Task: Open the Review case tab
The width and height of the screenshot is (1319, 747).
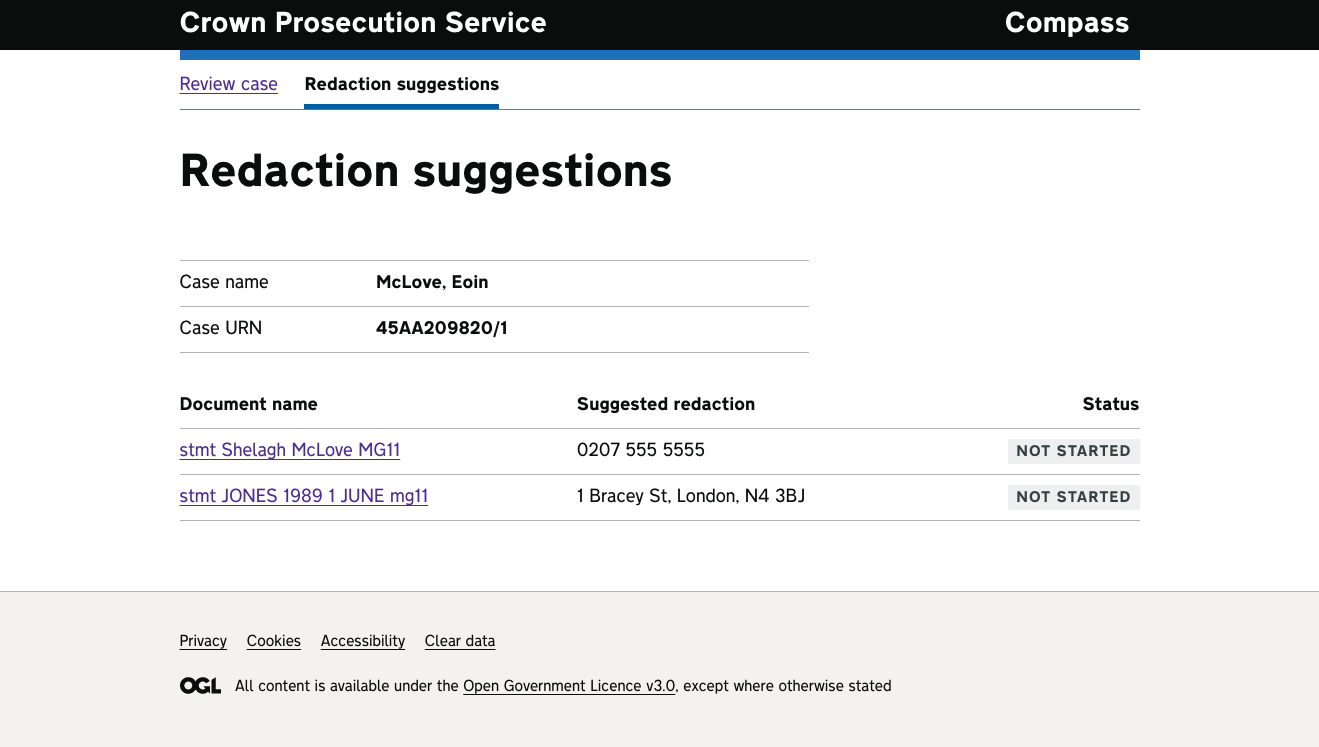Action: [228, 84]
